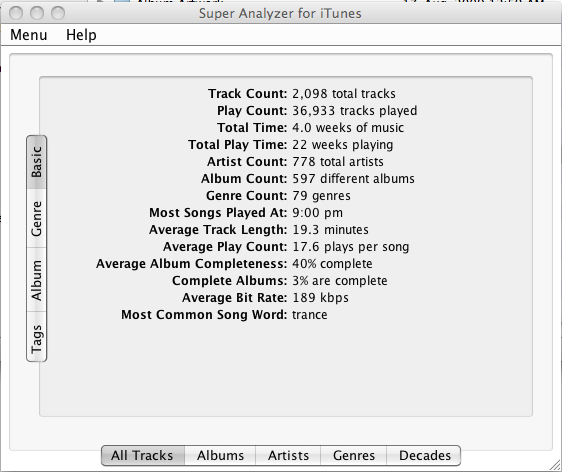Image resolution: width=562 pixels, height=472 pixels.
Task: Click the Super Analyzer for iTunes title
Action: [x=280, y=14]
